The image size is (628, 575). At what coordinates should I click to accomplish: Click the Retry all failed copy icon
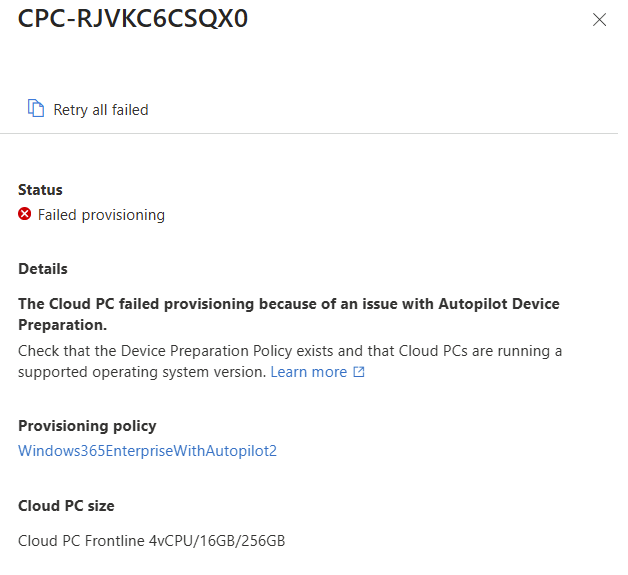pos(36,109)
